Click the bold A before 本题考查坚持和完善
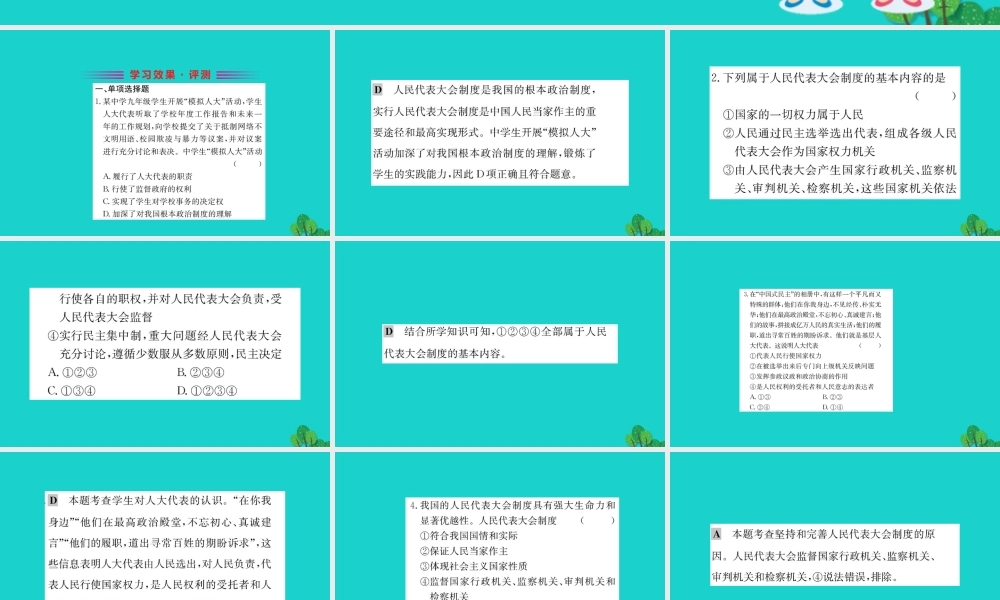Image resolution: width=1000 pixels, height=600 pixels. pyautogui.click(x=716, y=534)
